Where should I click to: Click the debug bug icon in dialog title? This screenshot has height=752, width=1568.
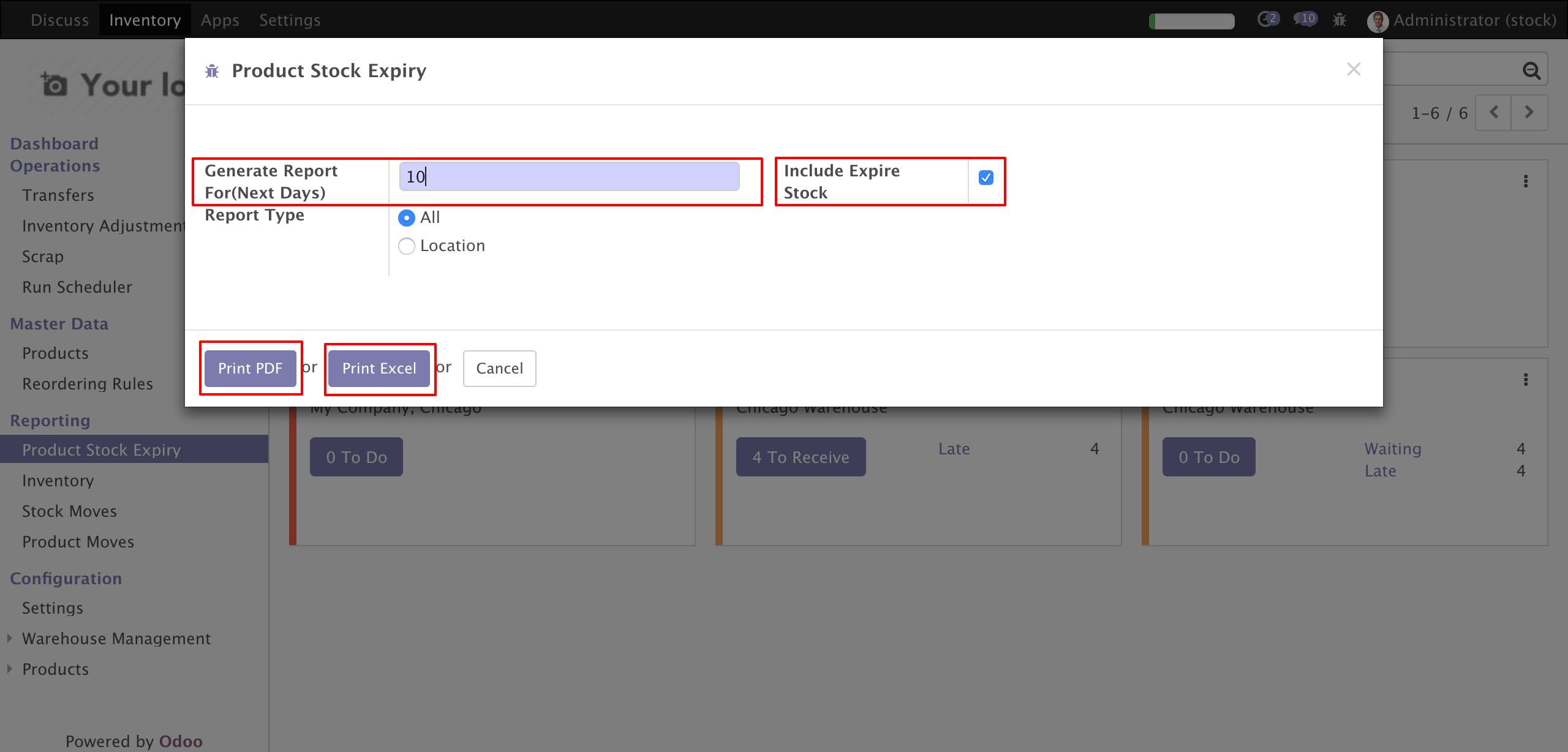click(212, 71)
